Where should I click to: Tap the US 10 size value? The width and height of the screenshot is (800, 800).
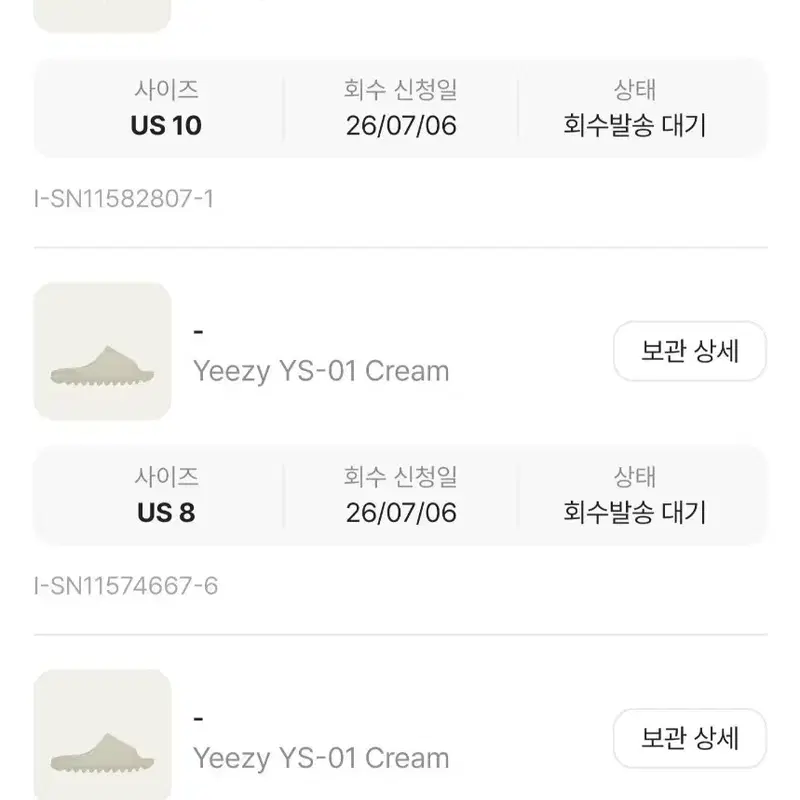[x=166, y=126]
